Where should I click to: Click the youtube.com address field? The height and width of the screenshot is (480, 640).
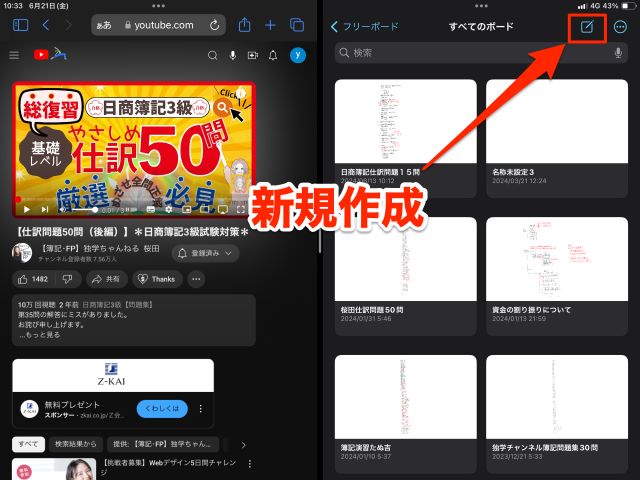(x=158, y=25)
